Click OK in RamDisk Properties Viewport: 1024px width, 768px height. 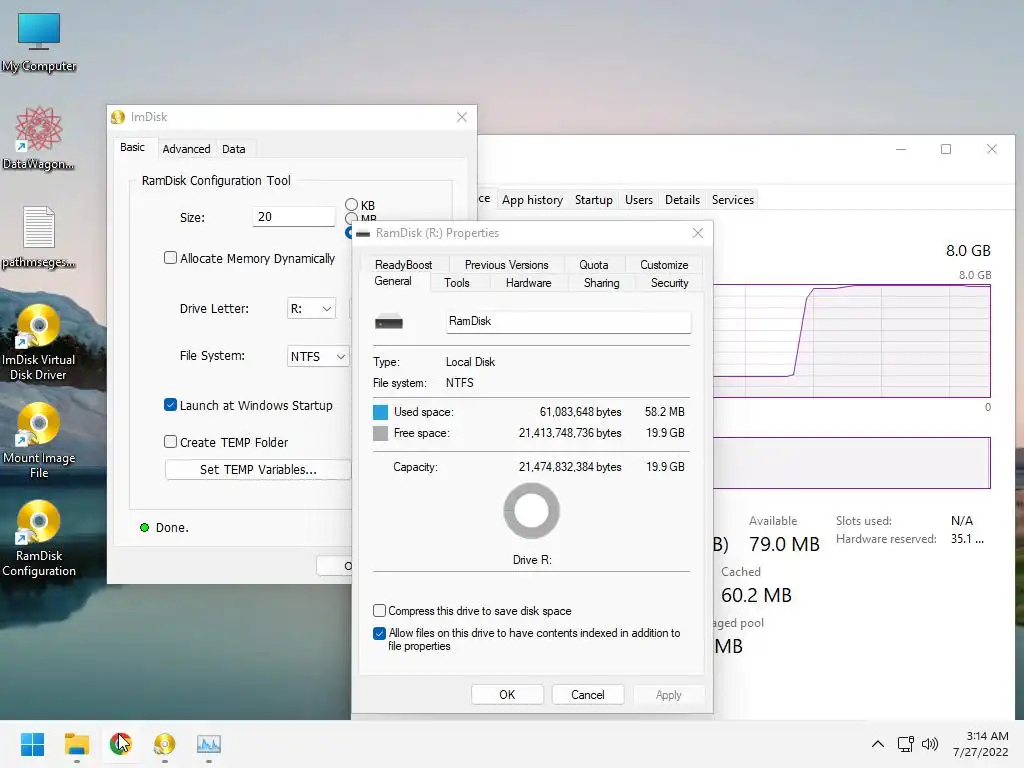pos(507,695)
